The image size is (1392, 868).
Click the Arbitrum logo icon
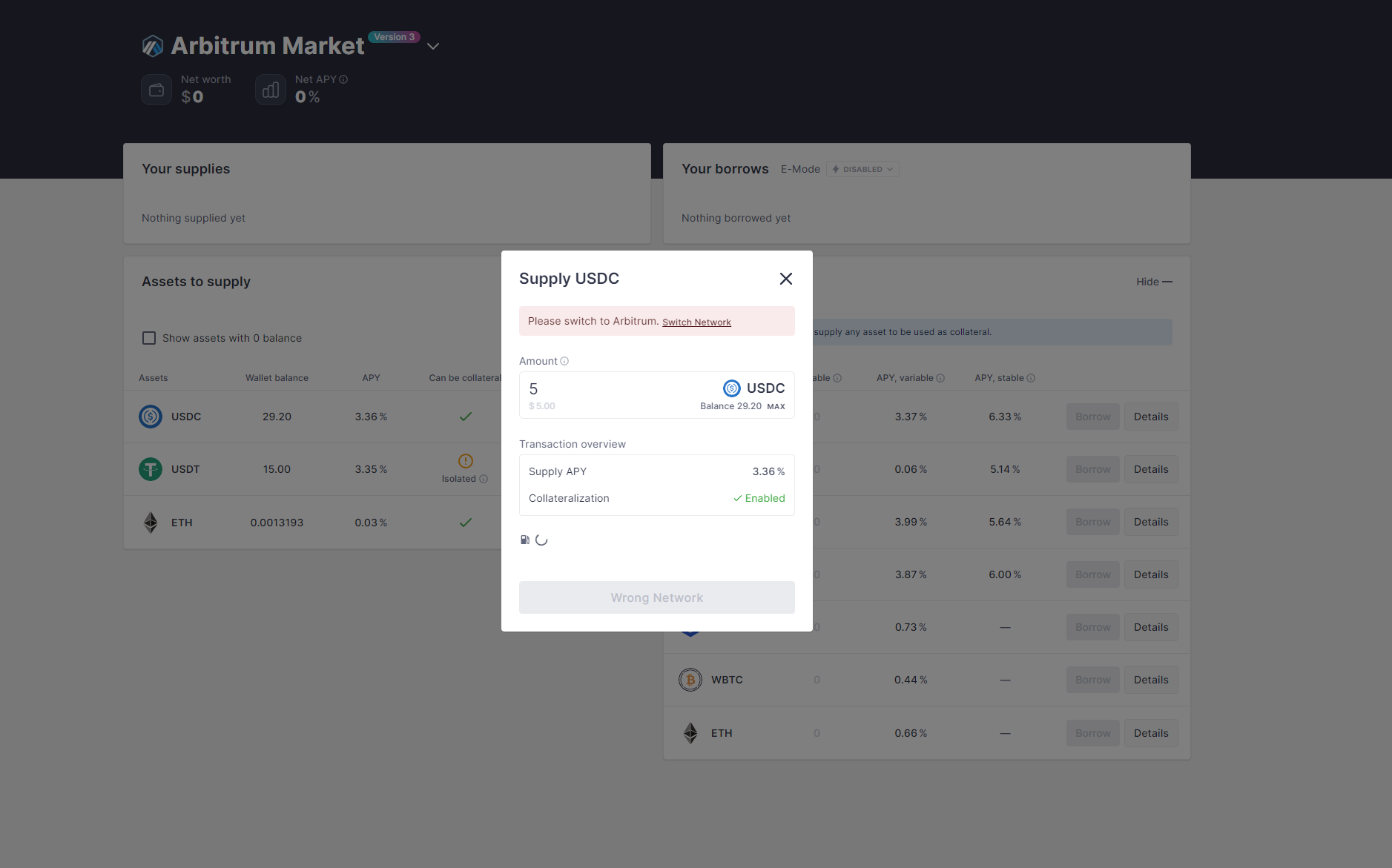153,46
